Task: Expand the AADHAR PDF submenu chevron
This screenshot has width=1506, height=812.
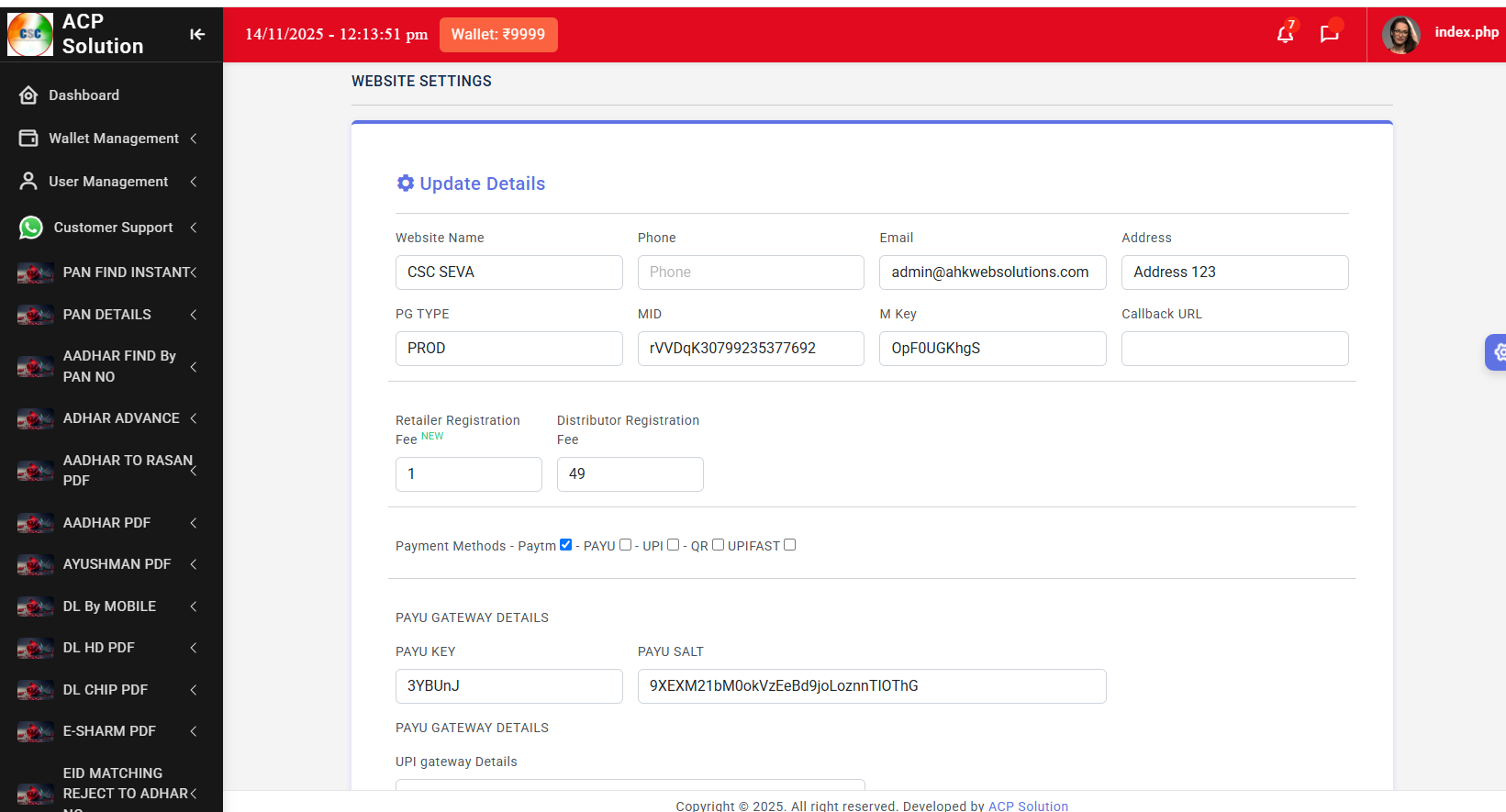Action: click(194, 523)
